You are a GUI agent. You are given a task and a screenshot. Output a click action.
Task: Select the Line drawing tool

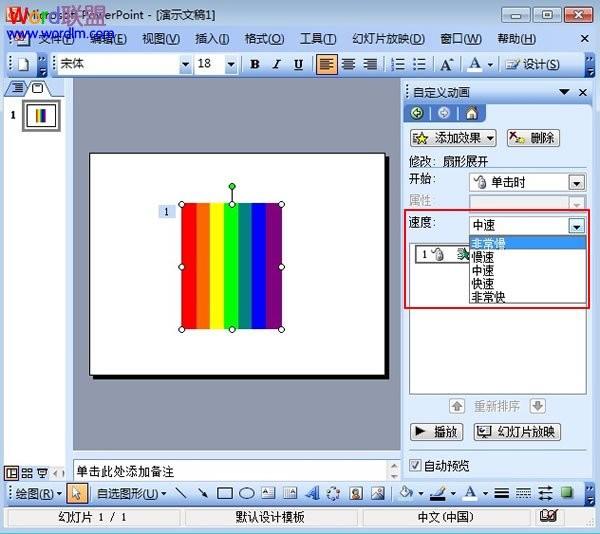(x=181, y=493)
